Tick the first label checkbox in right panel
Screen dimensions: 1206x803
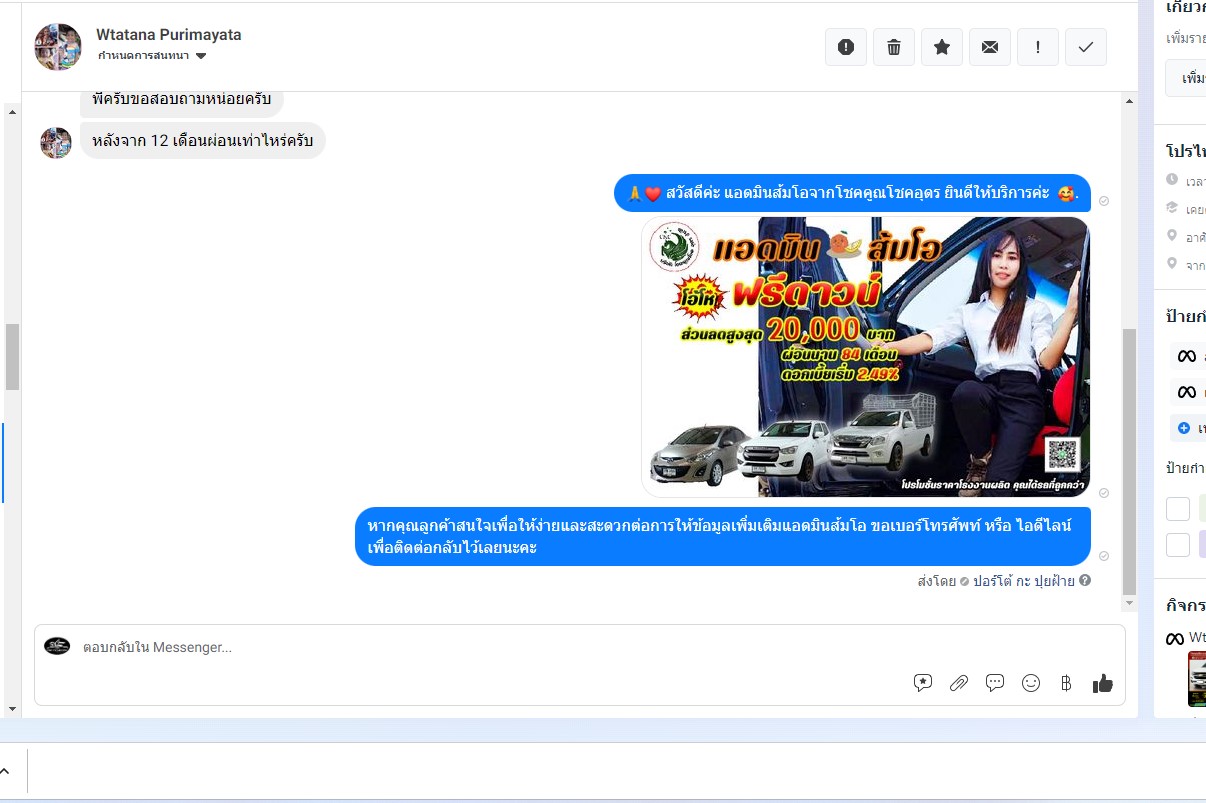click(1178, 509)
